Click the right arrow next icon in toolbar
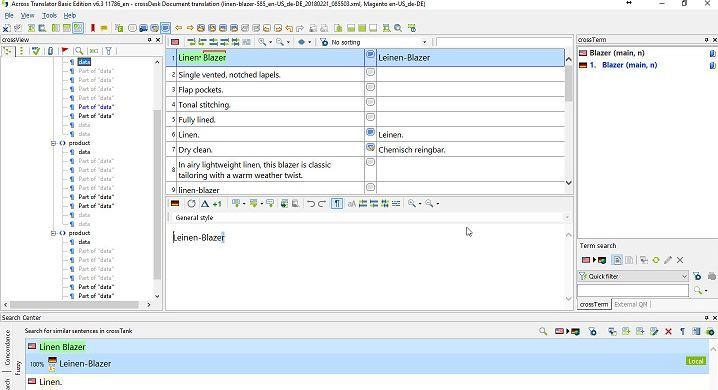Viewport: 718px width, 390px height. coord(190,28)
